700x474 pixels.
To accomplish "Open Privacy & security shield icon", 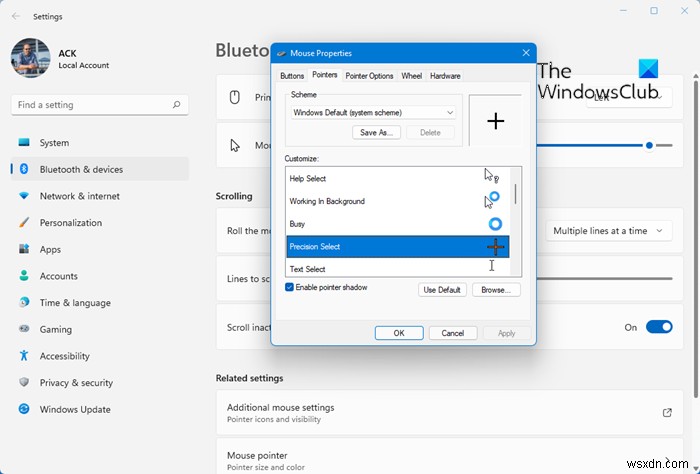I will (x=24, y=383).
